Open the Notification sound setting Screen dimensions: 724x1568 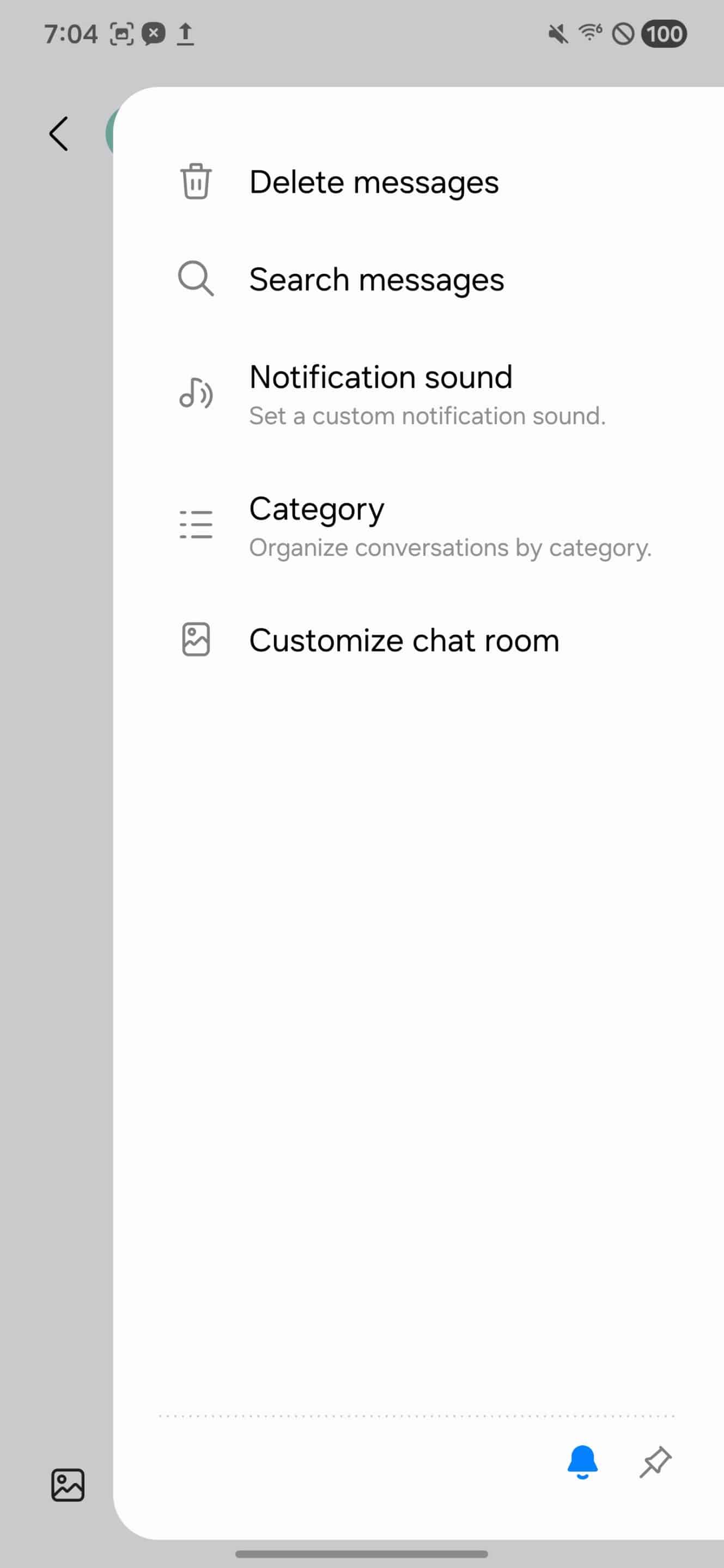tap(381, 377)
